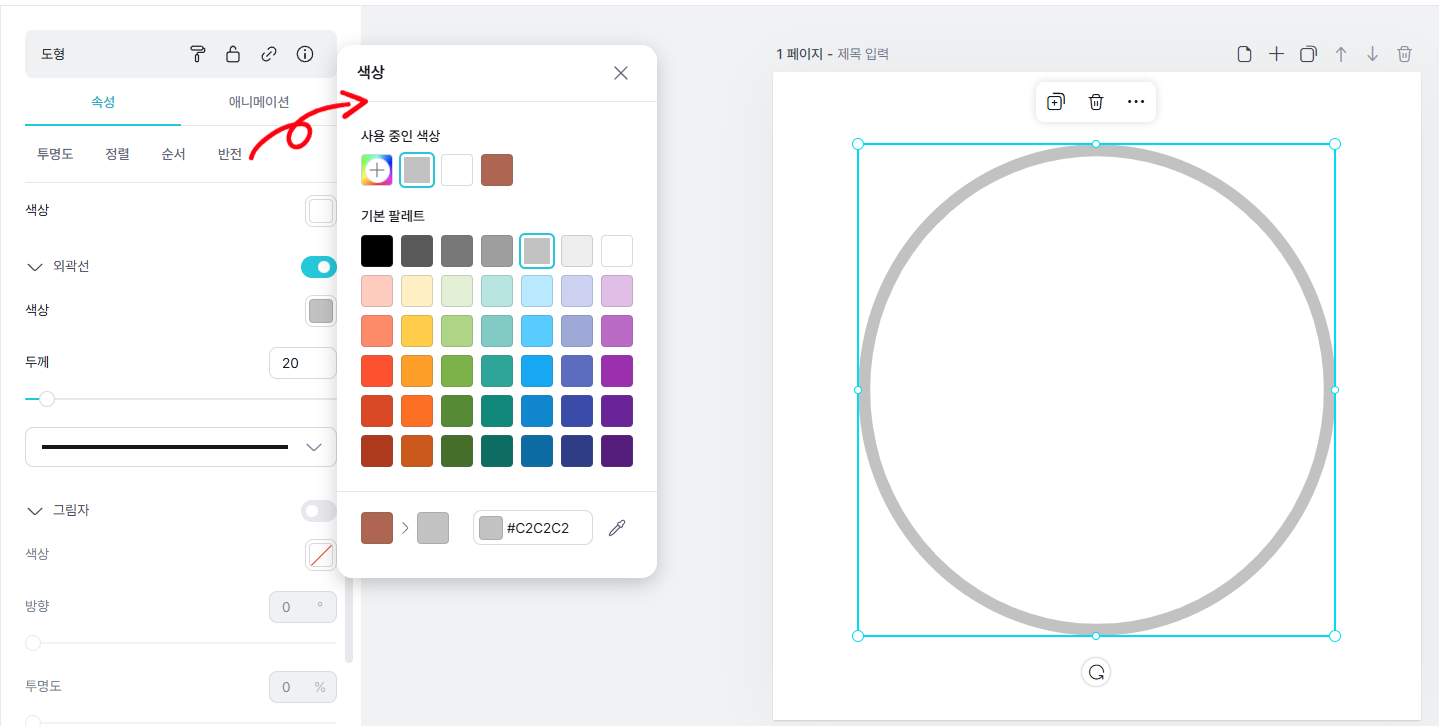1439x726 pixels.
Task: Delete the page with top-right trash icon
Action: (x=1404, y=54)
